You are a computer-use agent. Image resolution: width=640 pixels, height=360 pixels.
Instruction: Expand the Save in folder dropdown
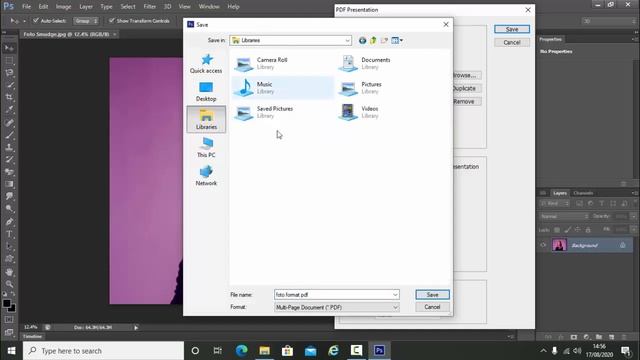[347, 40]
